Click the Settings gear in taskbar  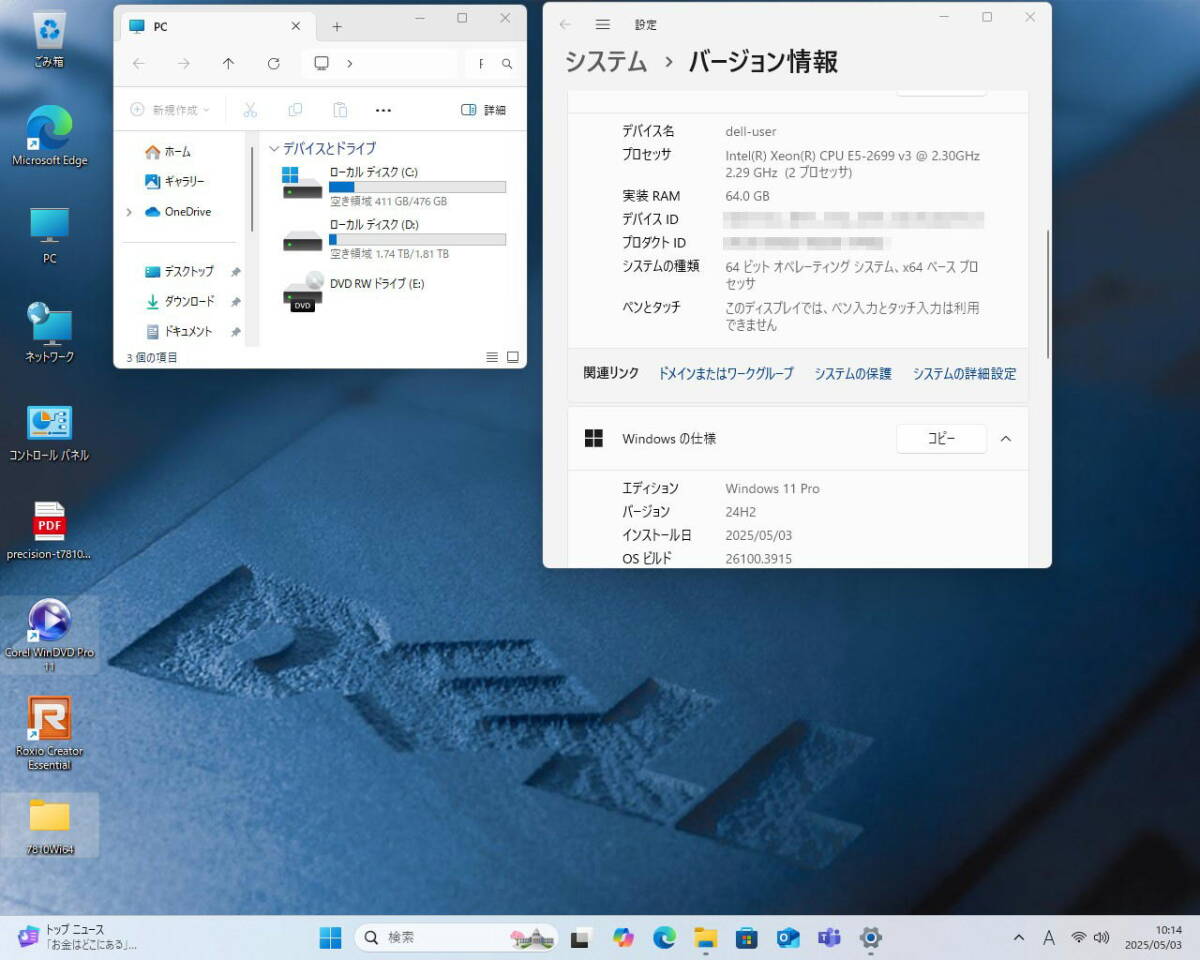870,938
